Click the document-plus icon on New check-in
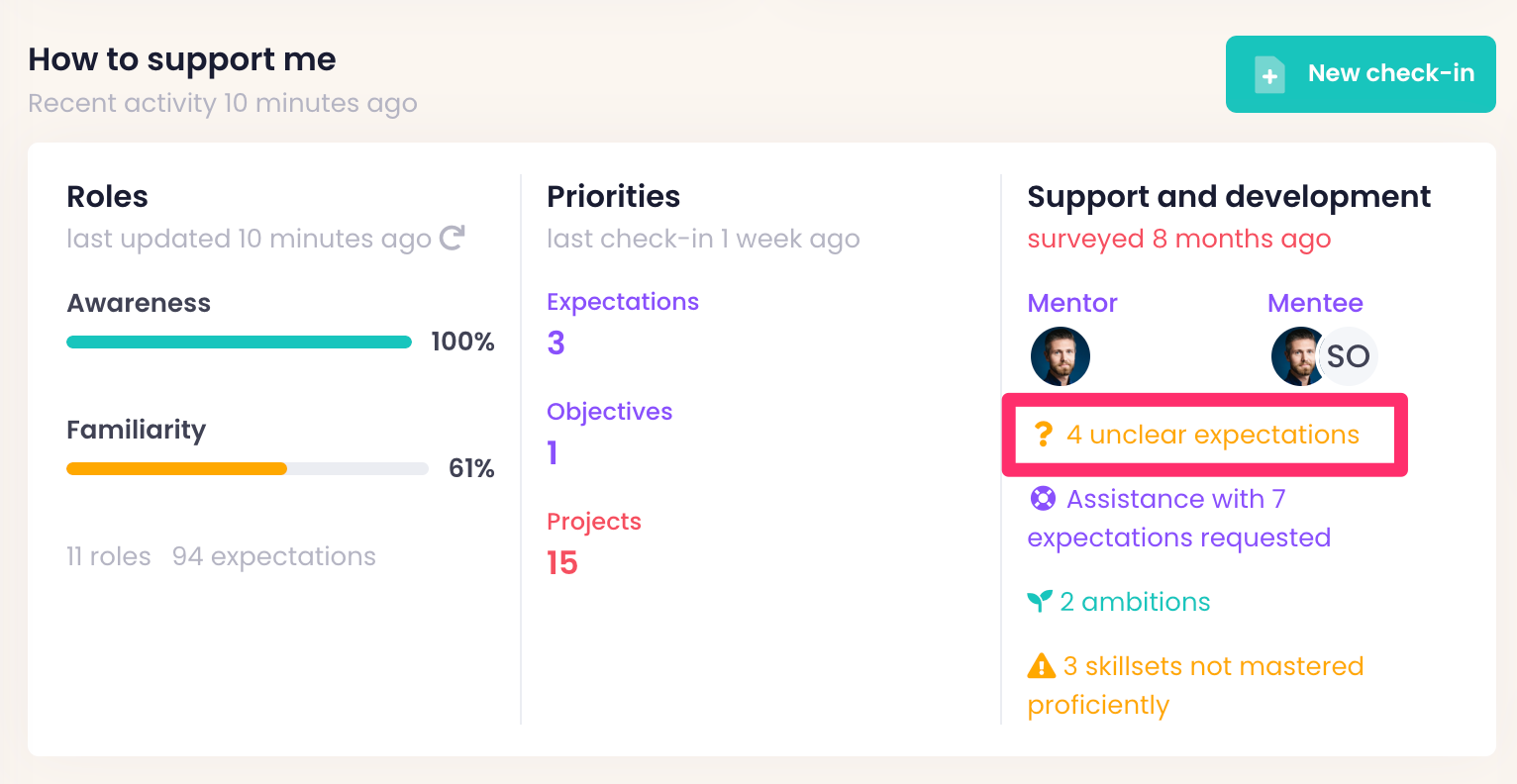1517x784 pixels. point(1269,75)
